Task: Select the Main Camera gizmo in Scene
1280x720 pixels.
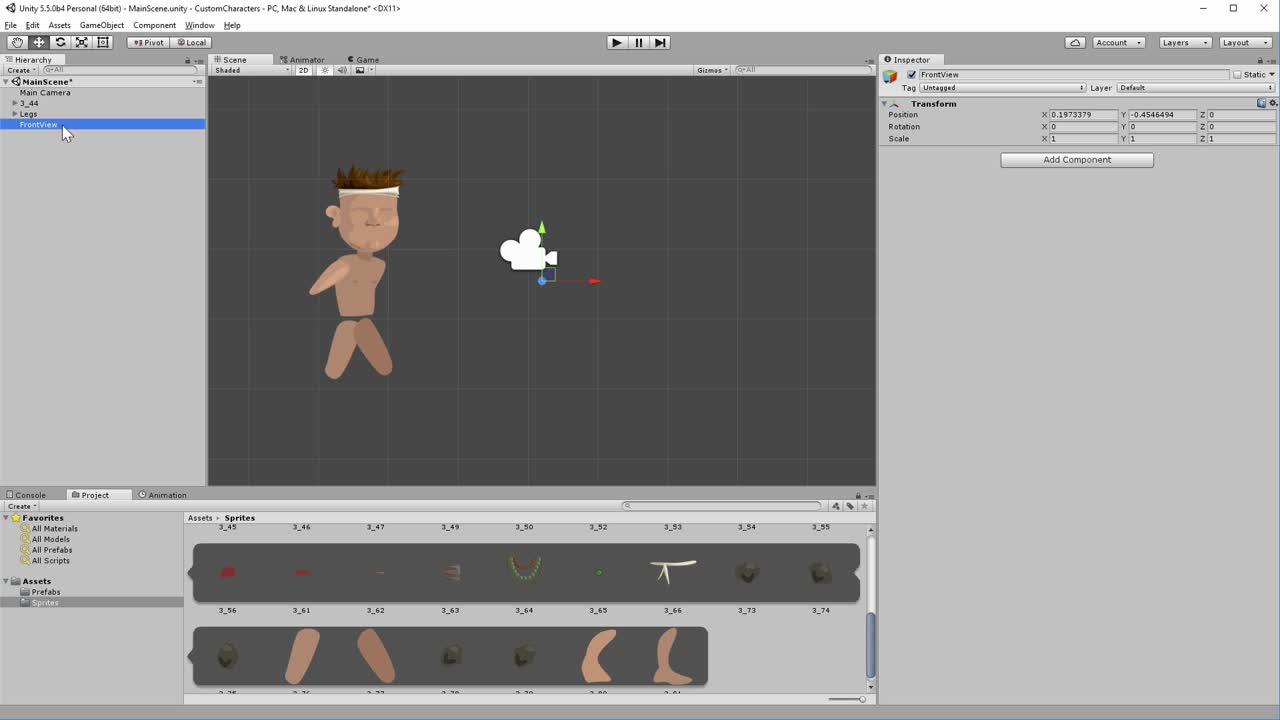Action: [528, 251]
